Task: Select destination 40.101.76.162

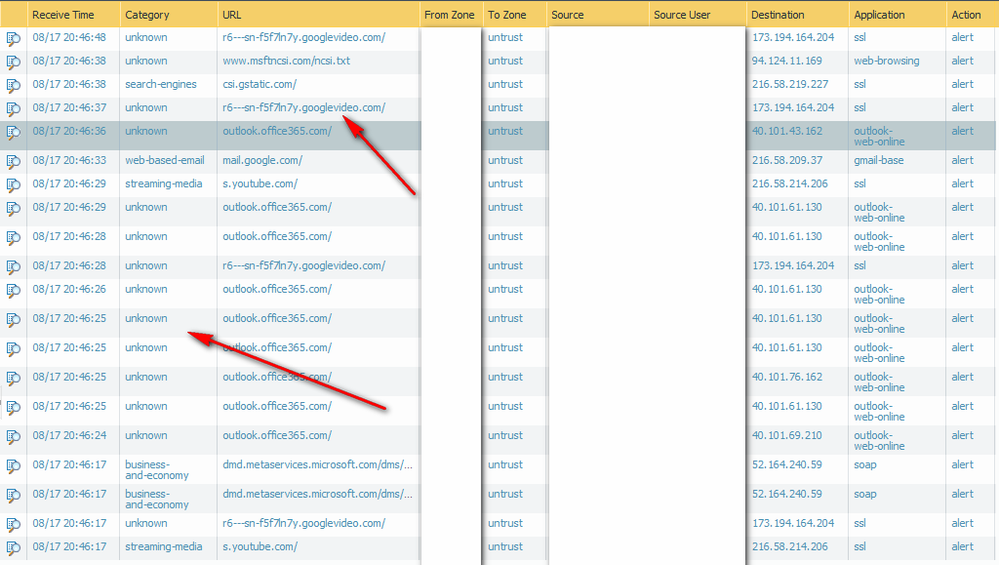Action: point(787,376)
